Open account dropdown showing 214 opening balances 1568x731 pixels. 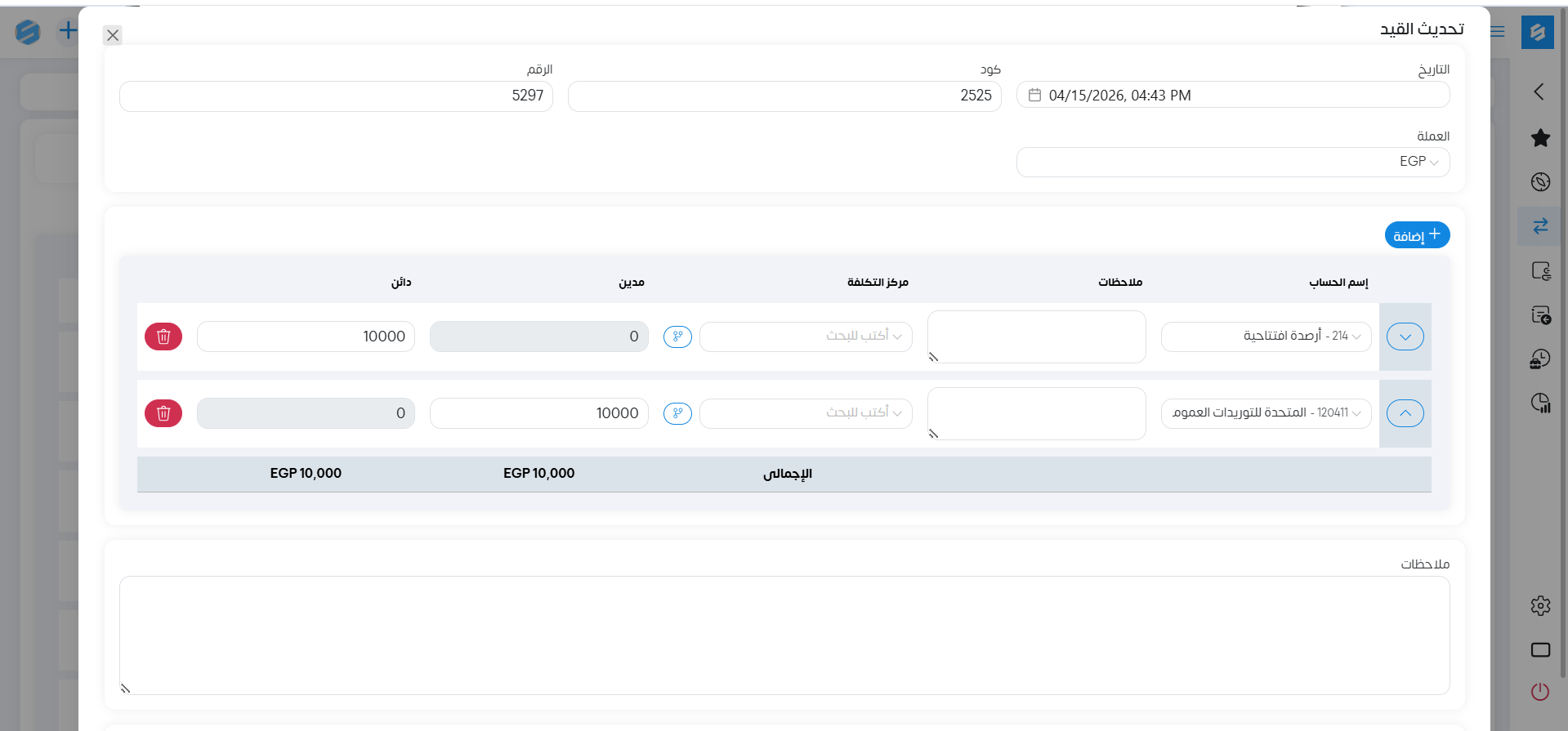1266,337
